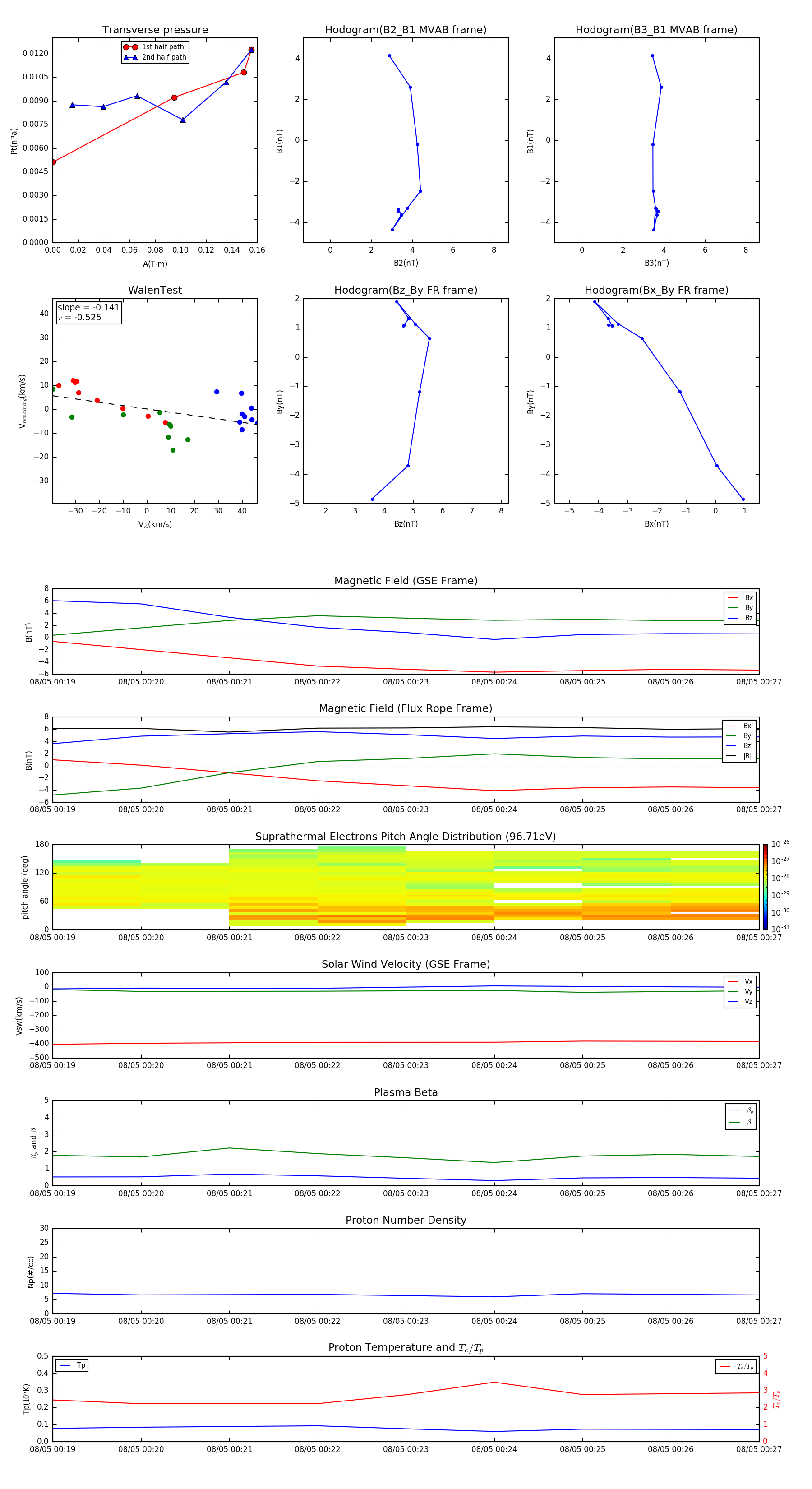The image size is (812, 1489).
Task: Click the "Solar Wind Velocity (GSE Frame)" title
Action: tap(406, 965)
